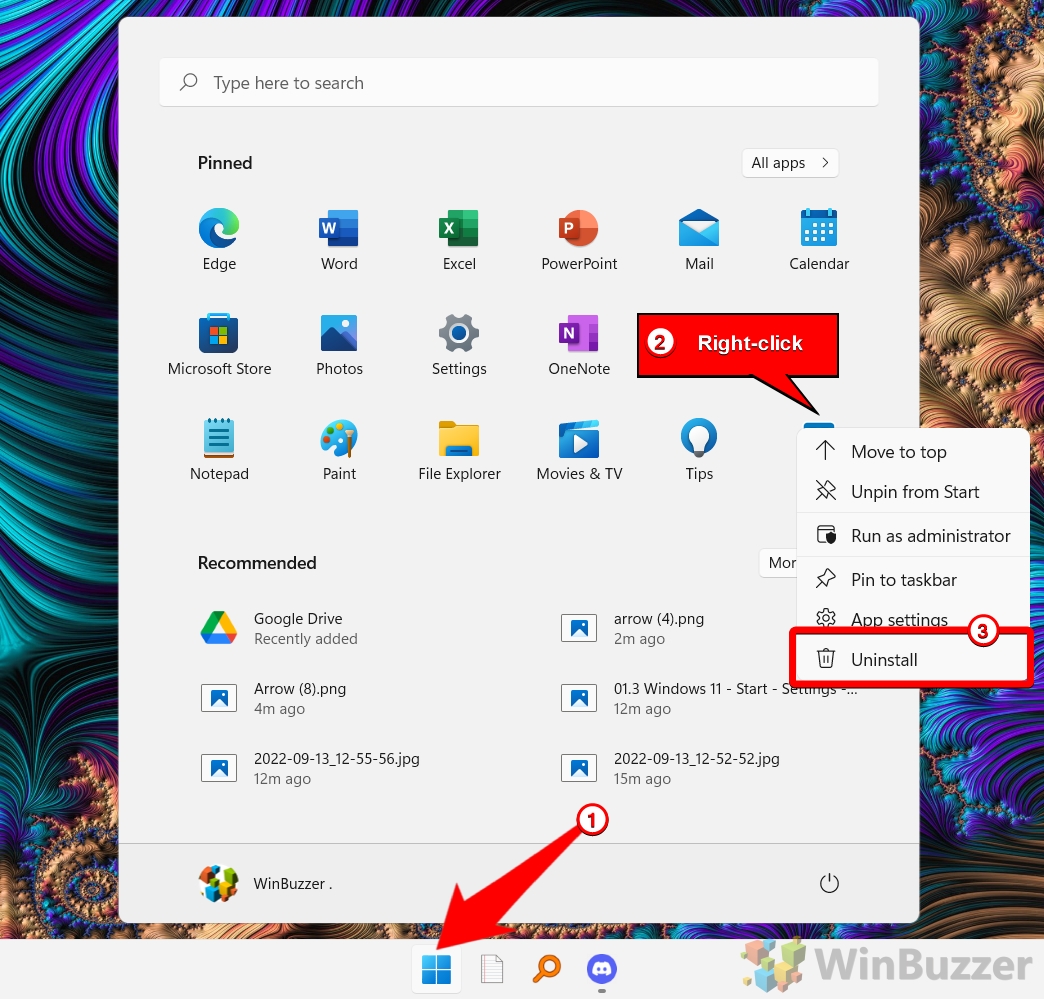
Task: Open the Edge browser pinned app
Action: [219, 240]
